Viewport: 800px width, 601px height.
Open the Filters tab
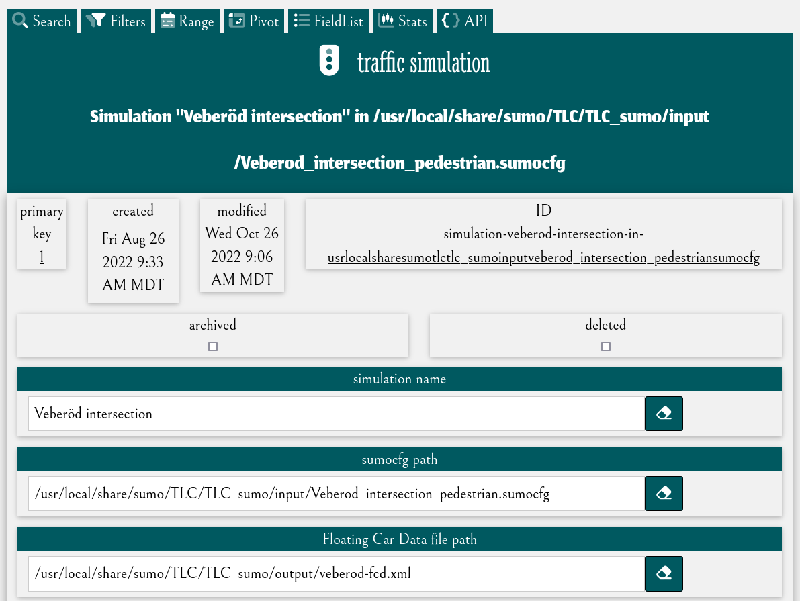[116, 21]
